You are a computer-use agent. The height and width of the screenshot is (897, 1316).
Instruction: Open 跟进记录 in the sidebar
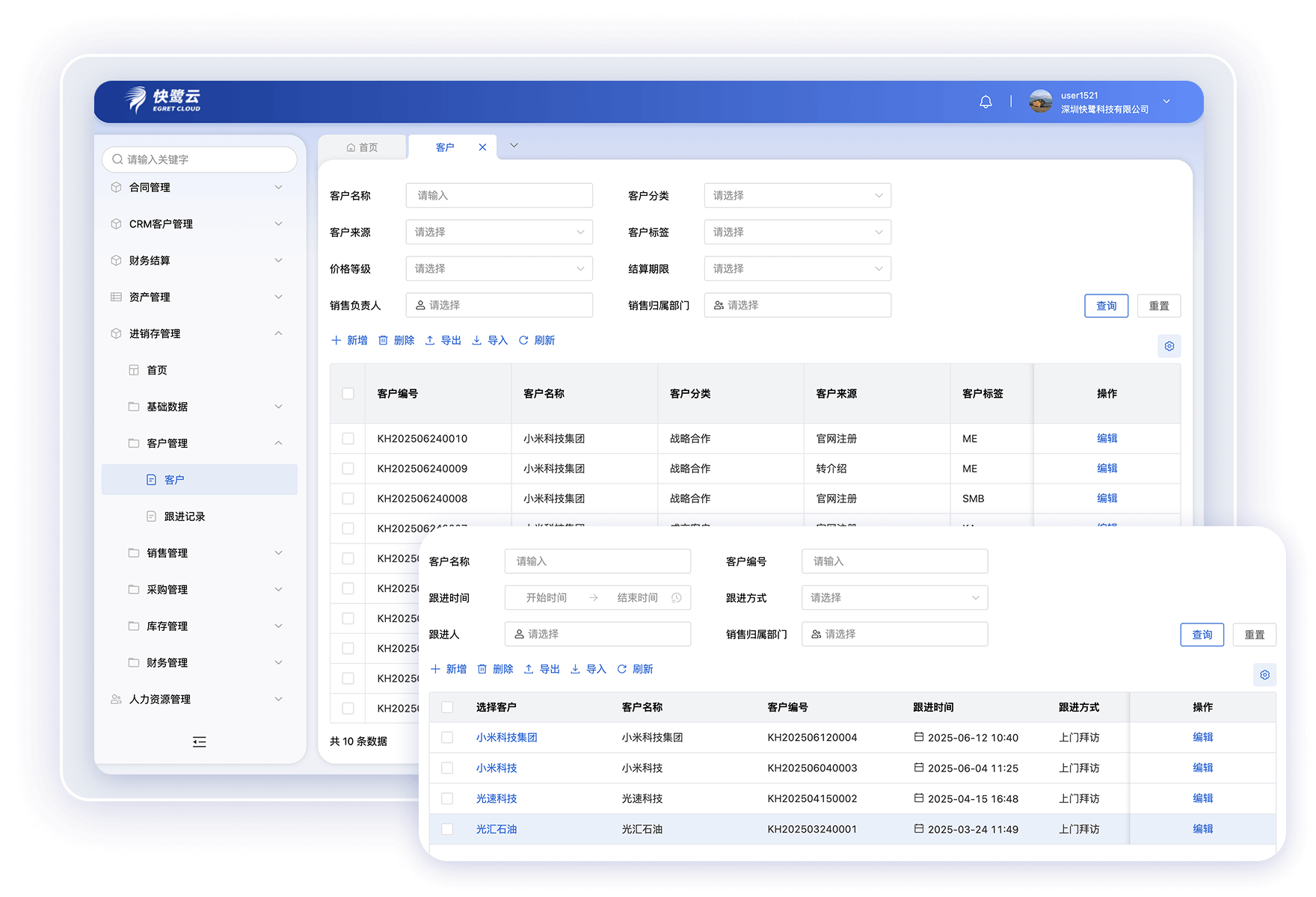point(184,517)
